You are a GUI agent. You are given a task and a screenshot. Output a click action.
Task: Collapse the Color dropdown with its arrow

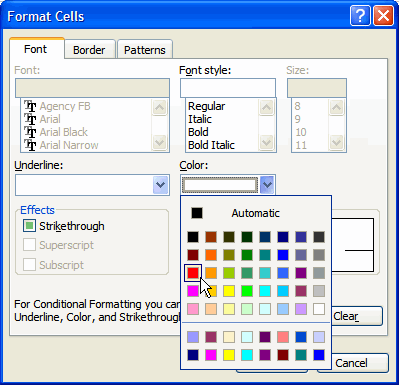coord(267,185)
